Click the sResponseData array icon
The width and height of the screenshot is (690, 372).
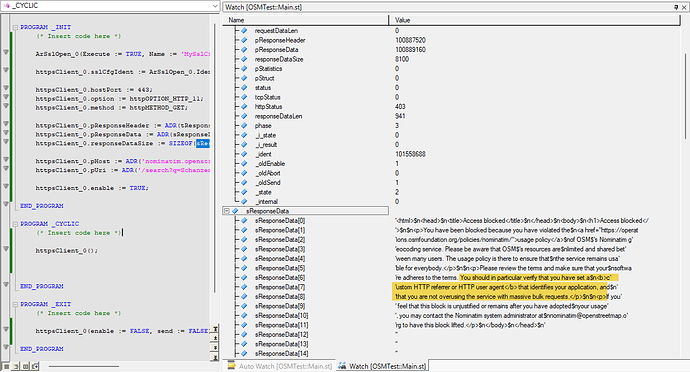235,211
